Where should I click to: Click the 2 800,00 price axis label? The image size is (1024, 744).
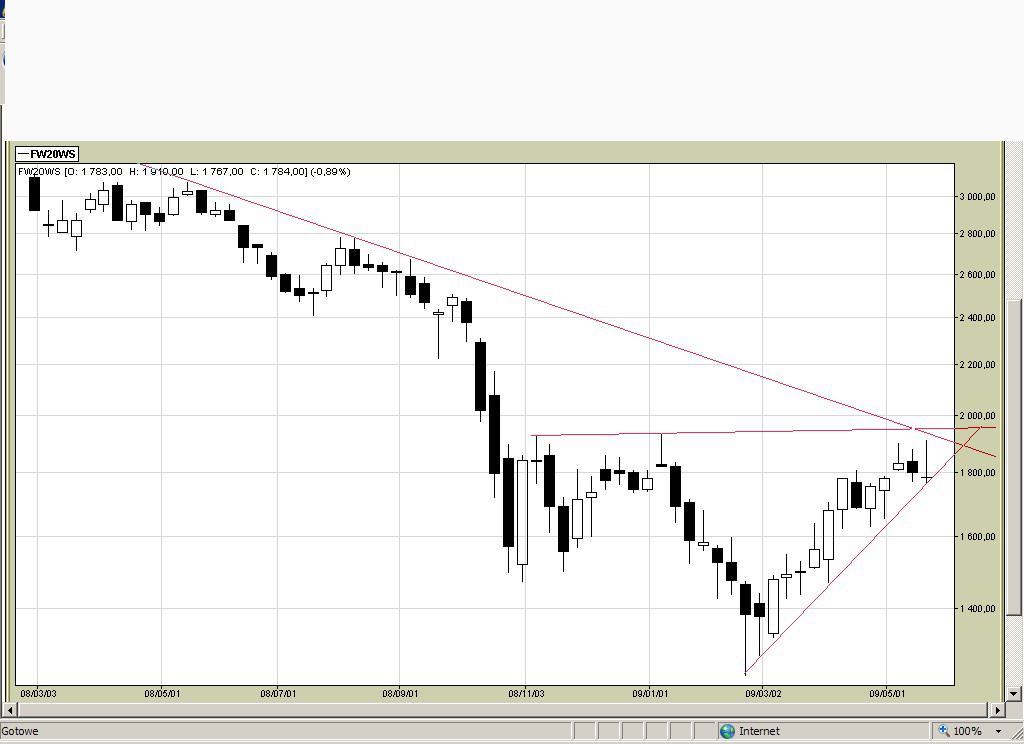(978, 234)
